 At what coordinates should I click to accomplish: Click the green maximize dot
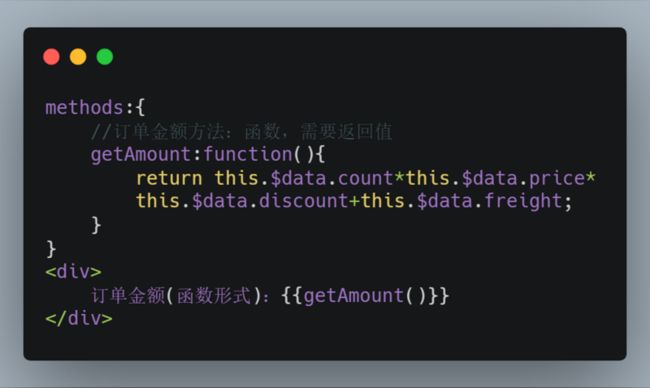(105, 57)
